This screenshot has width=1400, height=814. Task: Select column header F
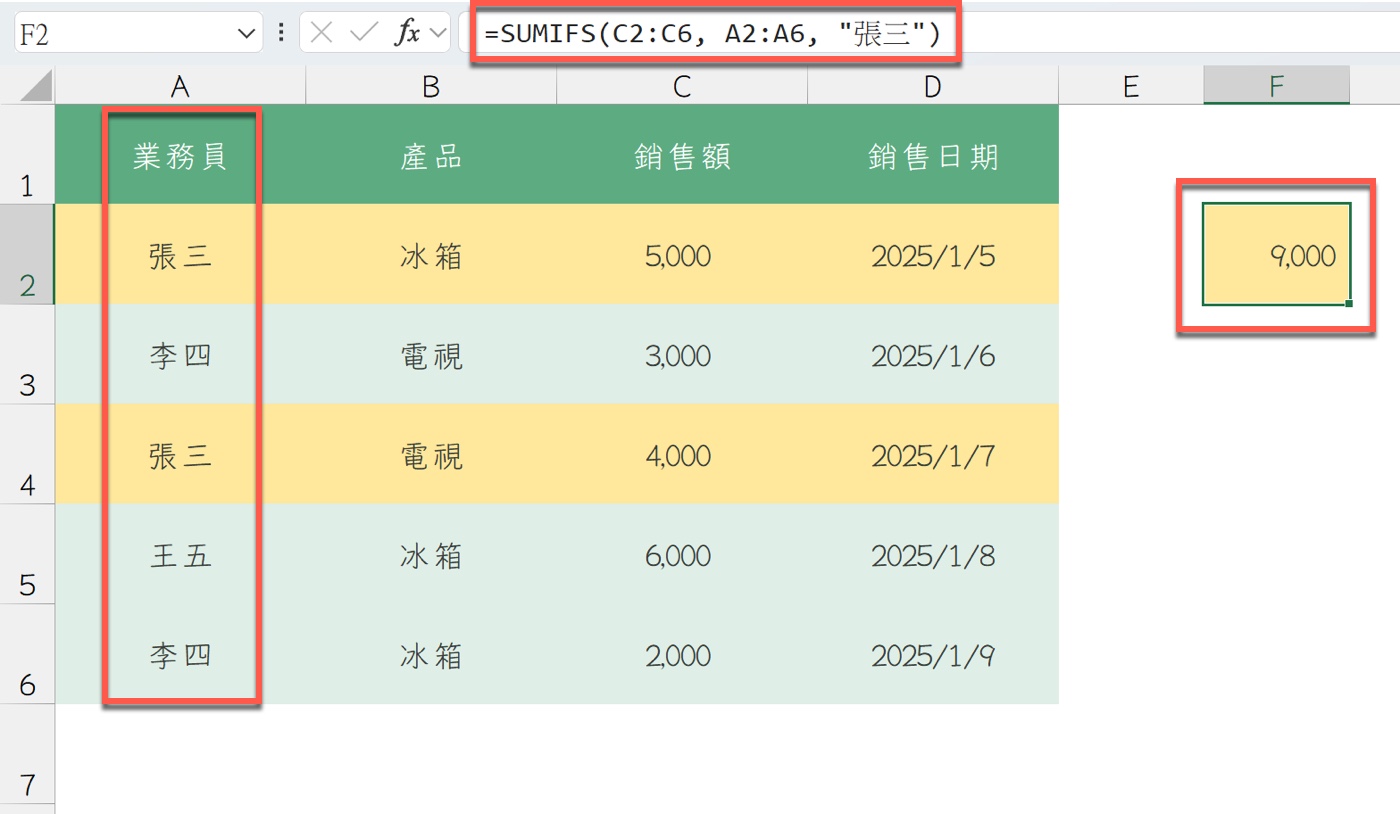click(1276, 86)
